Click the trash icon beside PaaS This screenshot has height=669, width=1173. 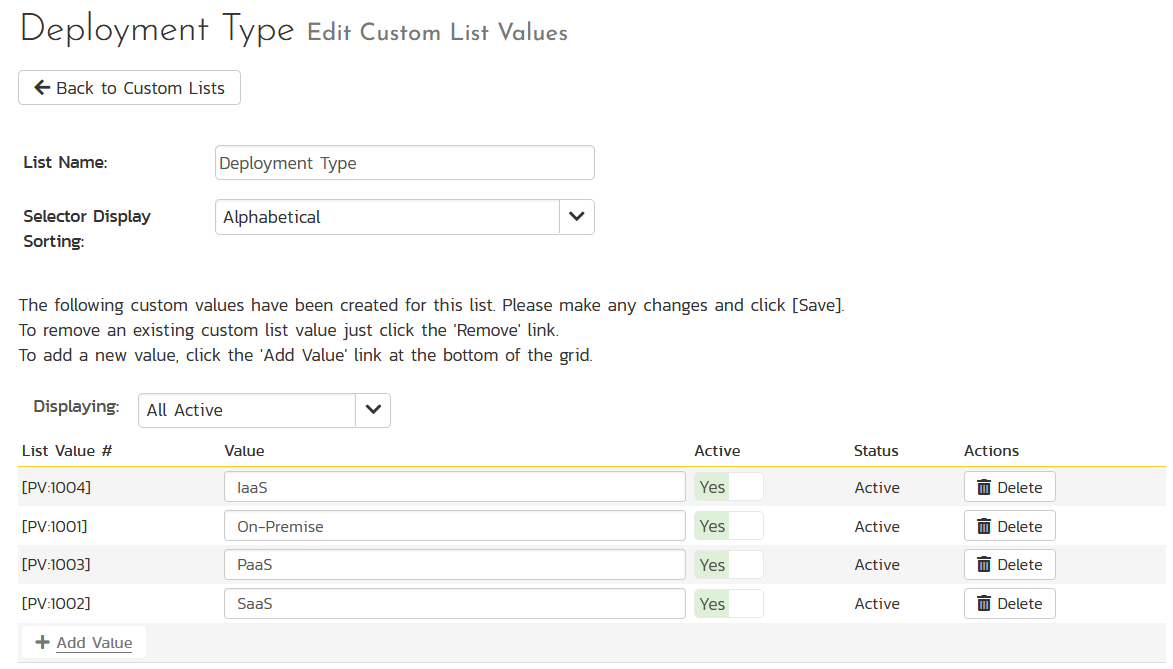pyautogui.click(x=985, y=564)
